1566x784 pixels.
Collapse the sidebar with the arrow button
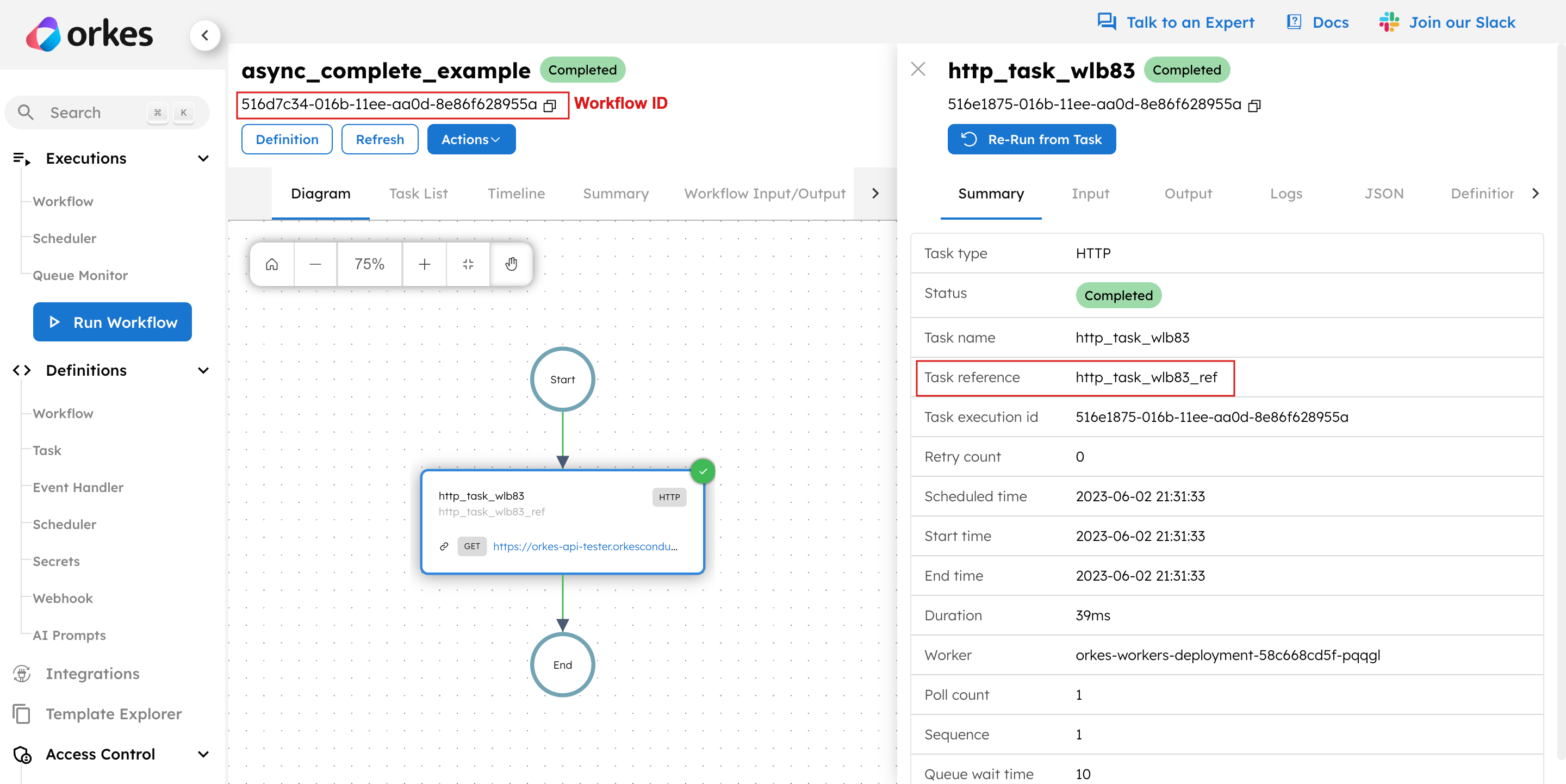(x=205, y=35)
